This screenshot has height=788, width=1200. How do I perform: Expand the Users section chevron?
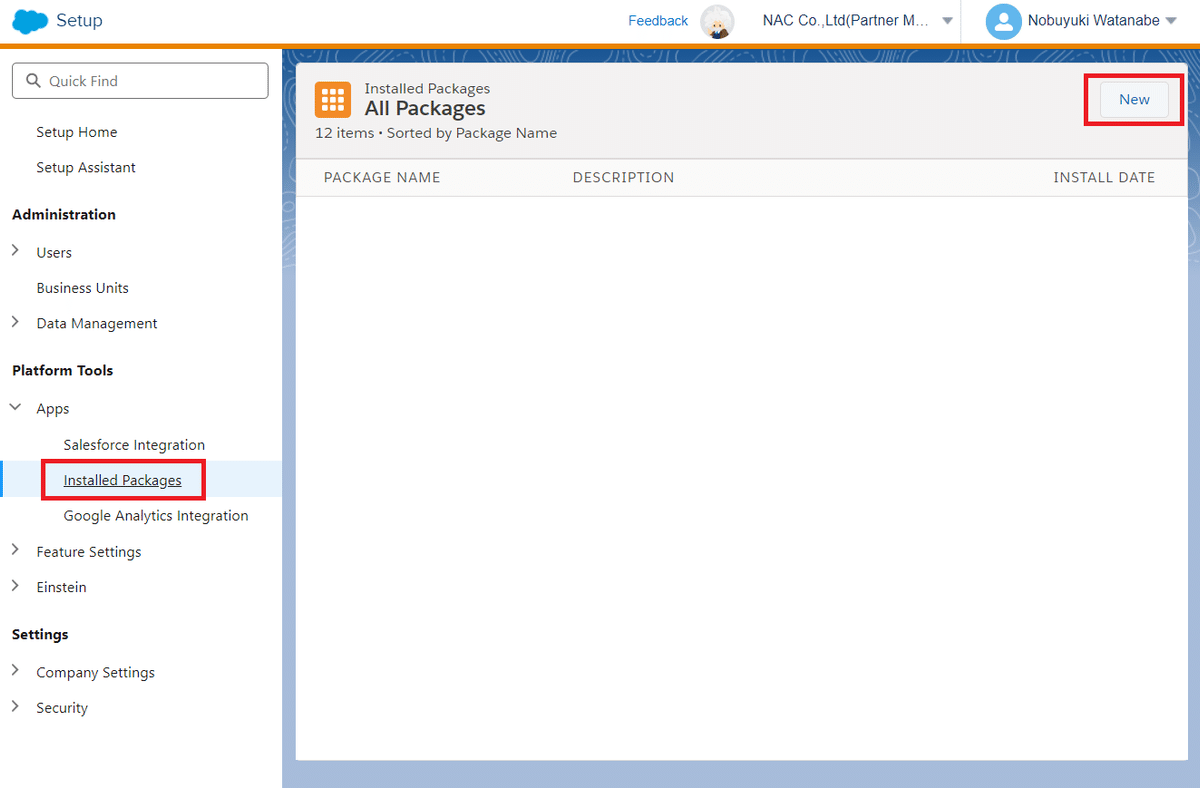pos(15,251)
